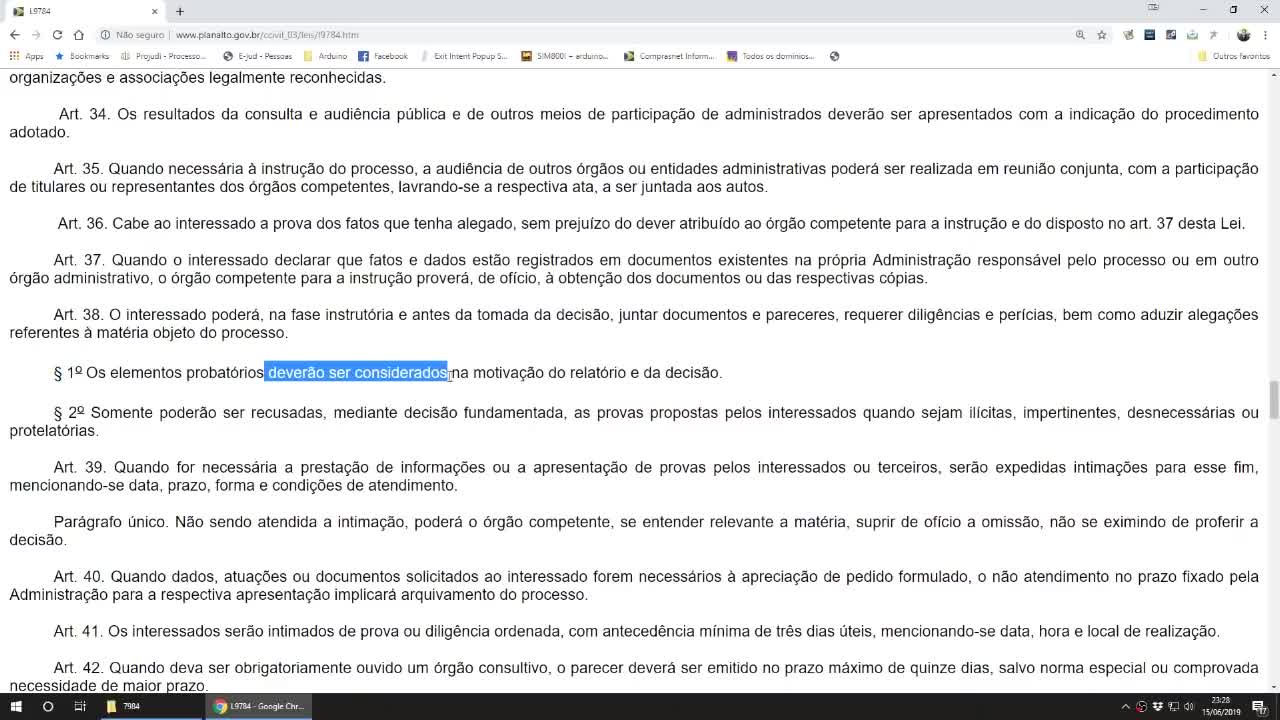Open the Comprasnet Inform bookmark

point(669,56)
